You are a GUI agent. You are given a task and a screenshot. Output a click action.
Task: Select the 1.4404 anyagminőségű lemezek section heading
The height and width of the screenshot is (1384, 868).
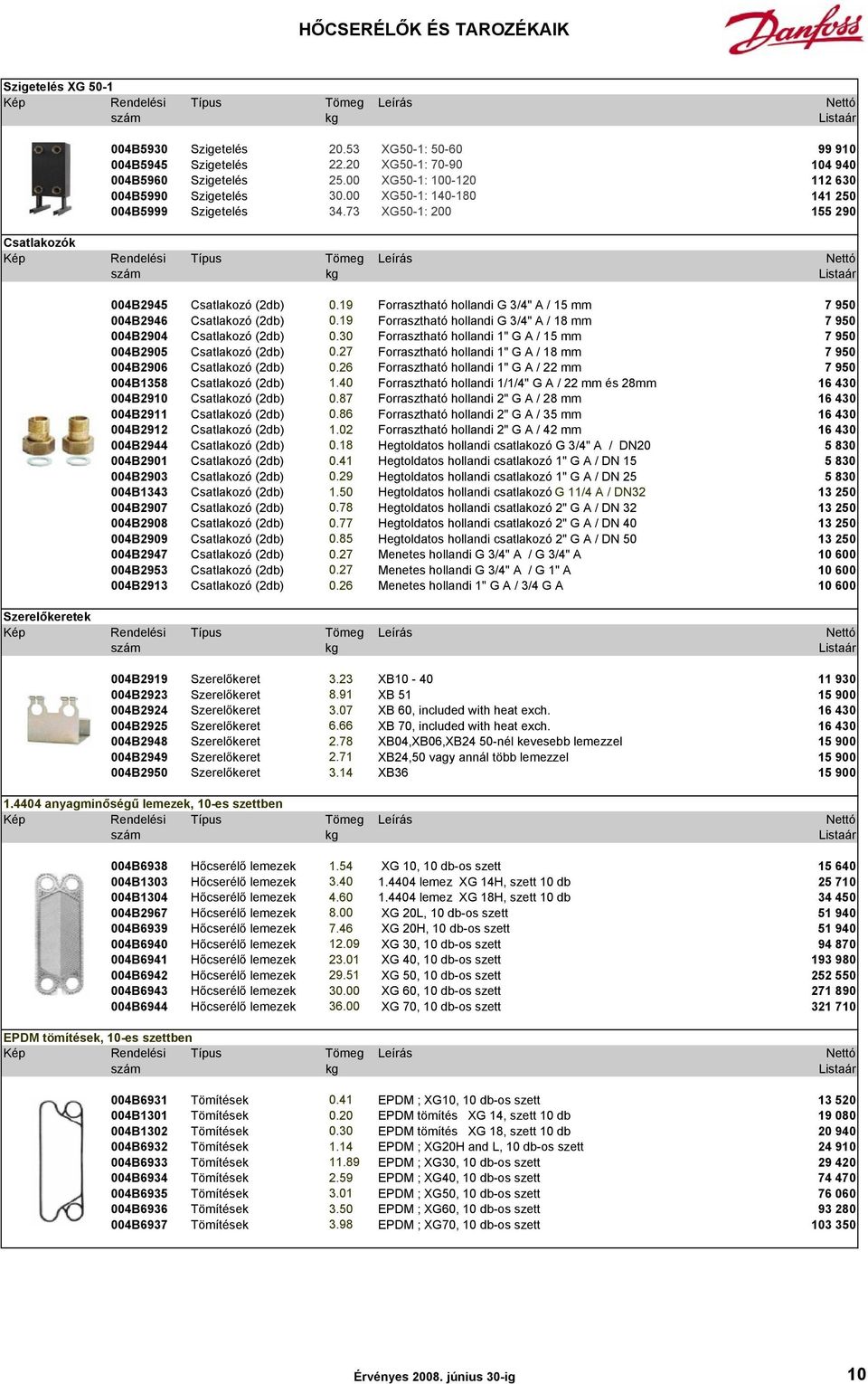tap(143, 803)
